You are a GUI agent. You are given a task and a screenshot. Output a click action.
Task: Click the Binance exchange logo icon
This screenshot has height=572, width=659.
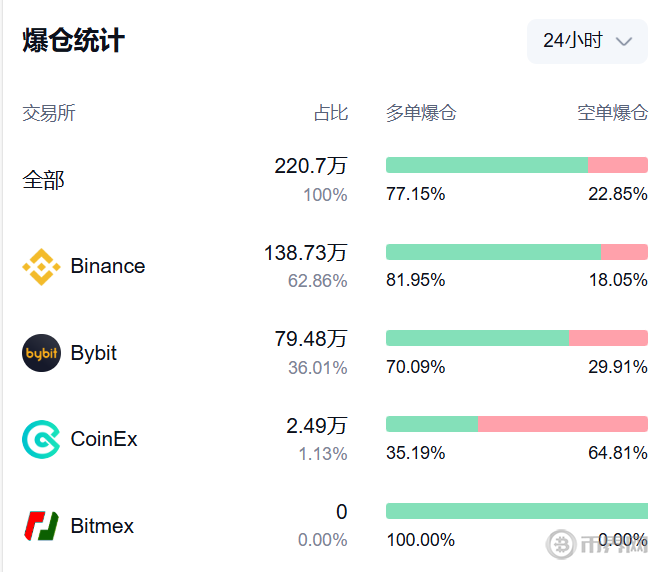click(41, 266)
